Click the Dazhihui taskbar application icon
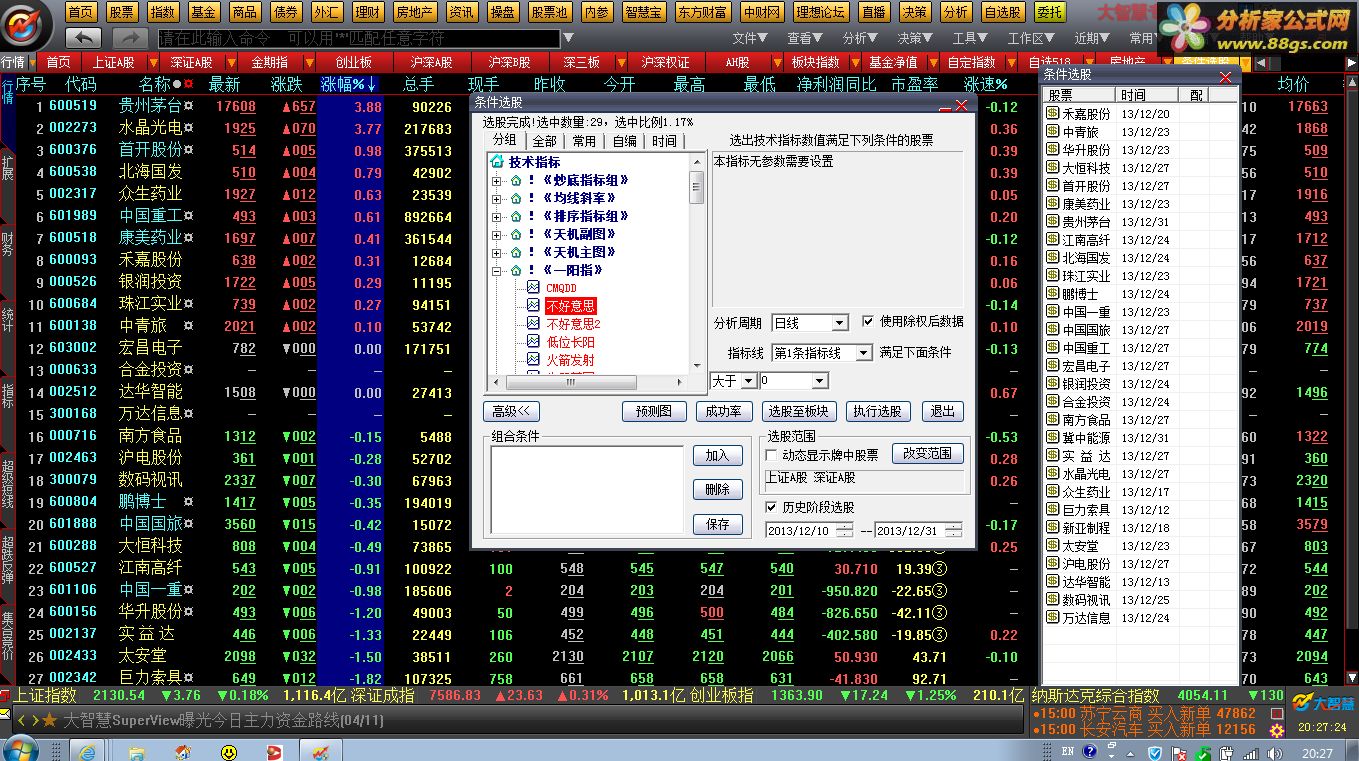The height and width of the screenshot is (761, 1359). click(320, 751)
